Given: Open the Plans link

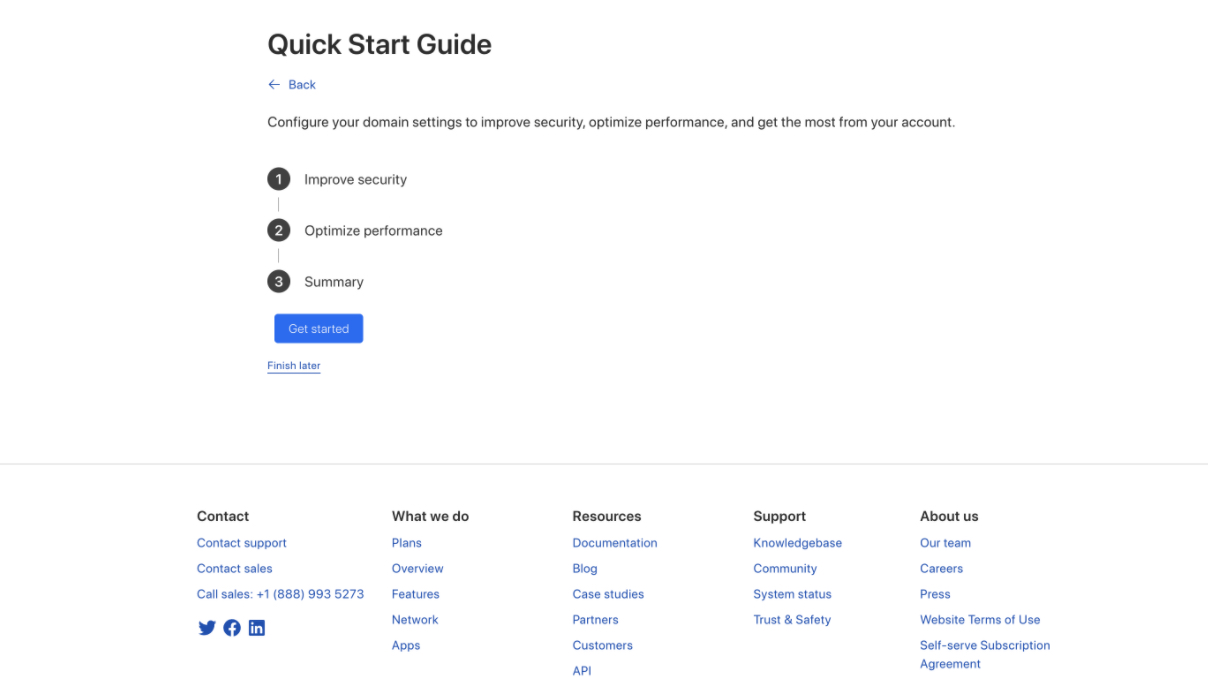Looking at the screenshot, I should click(x=406, y=543).
